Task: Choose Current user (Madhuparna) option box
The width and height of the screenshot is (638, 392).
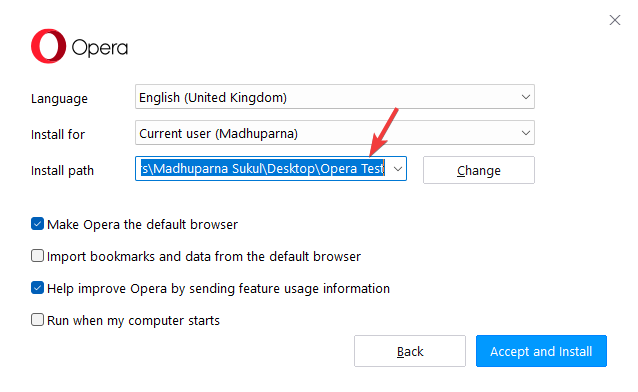Action: click(334, 133)
